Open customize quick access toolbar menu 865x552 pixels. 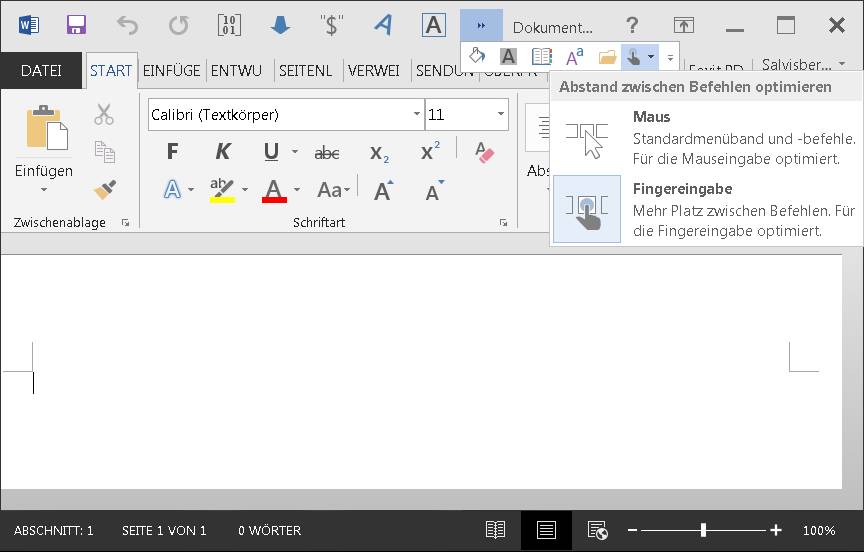coord(670,57)
